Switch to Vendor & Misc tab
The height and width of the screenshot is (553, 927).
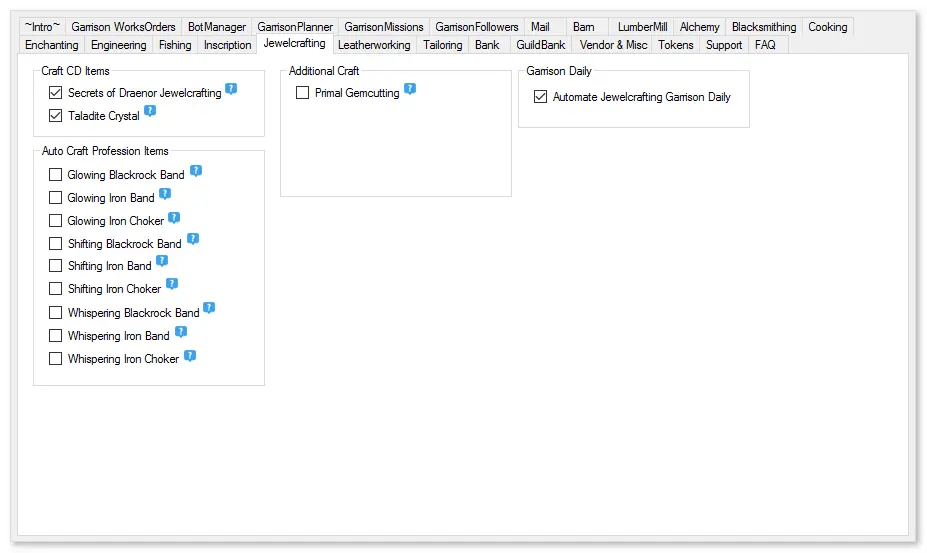pyautogui.click(x=613, y=45)
